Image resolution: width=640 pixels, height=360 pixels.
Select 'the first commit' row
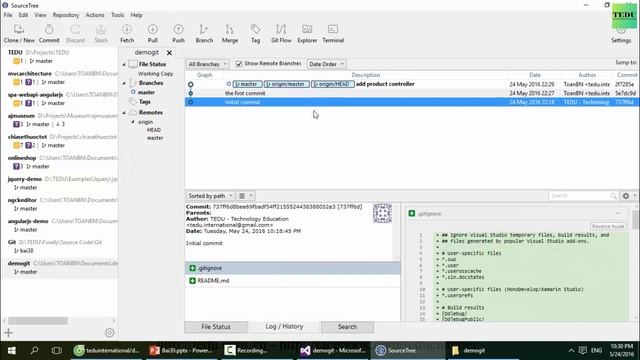coord(411,93)
